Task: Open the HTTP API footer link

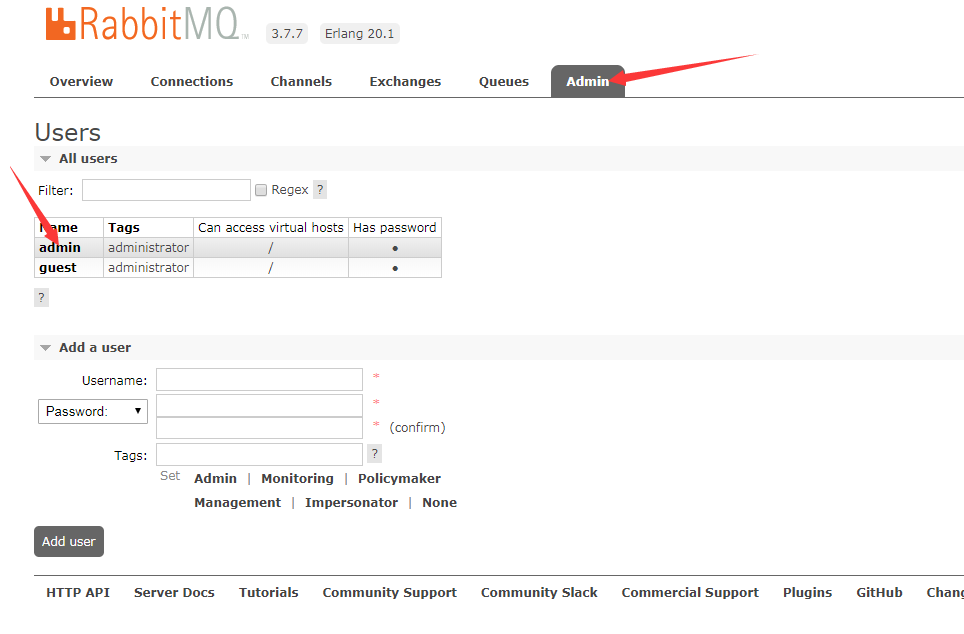Action: (78, 592)
